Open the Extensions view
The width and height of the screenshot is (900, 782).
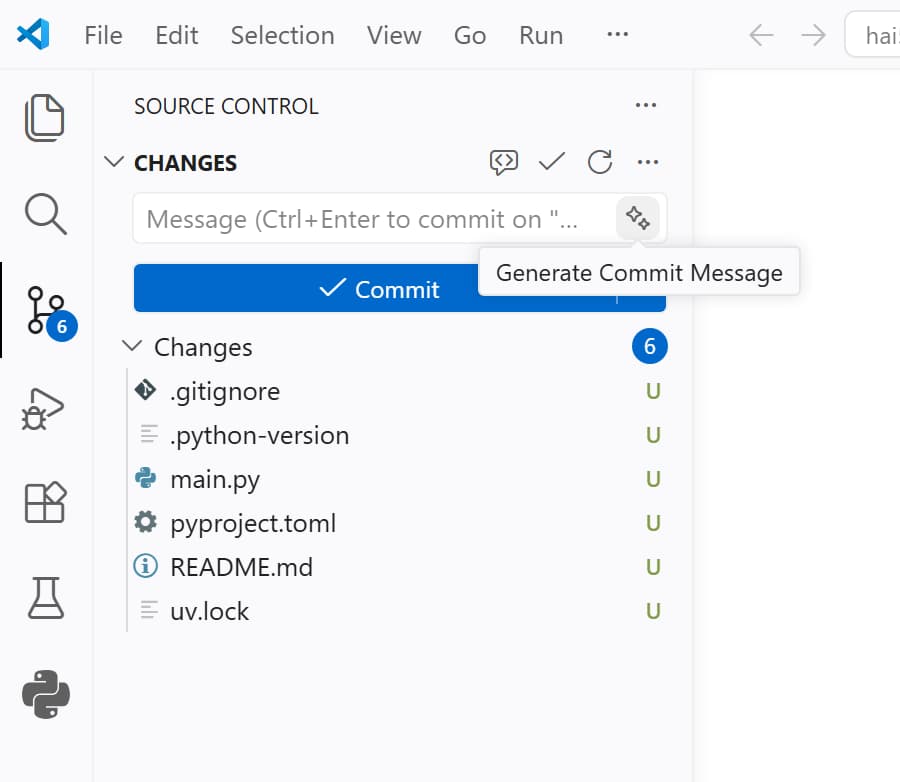pos(45,502)
